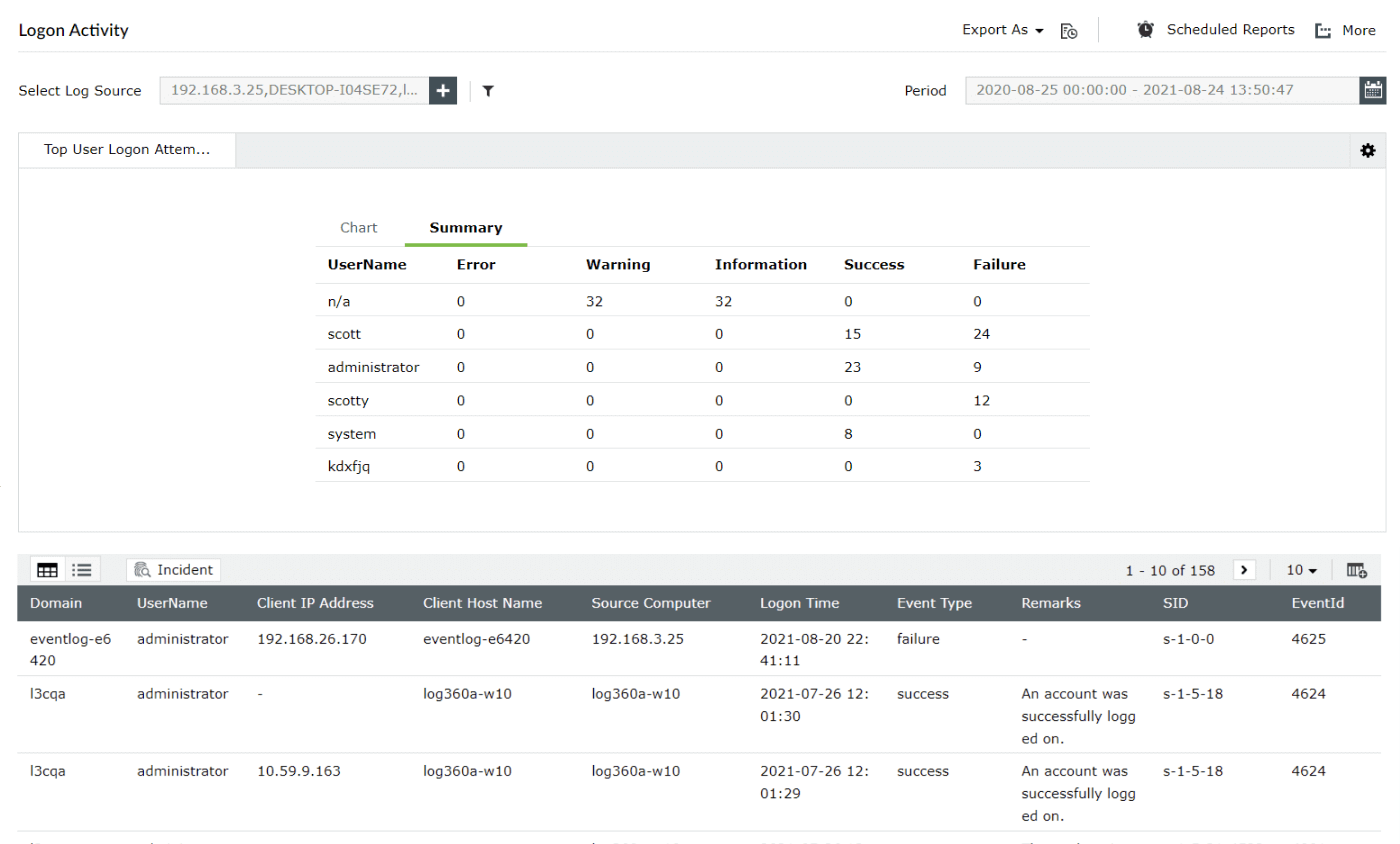Click the Select Log Source input field

[x=295, y=90]
